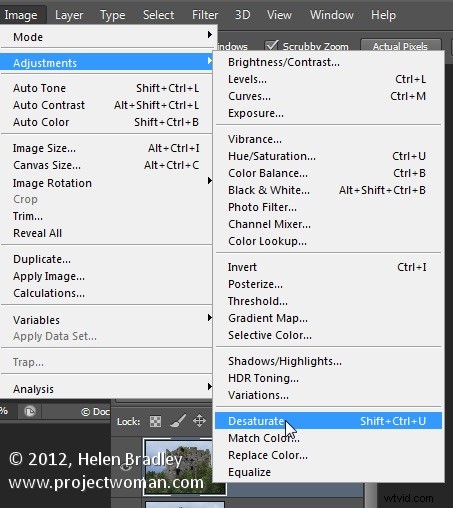Image resolution: width=453 pixels, height=508 pixels.
Task: Lock position move icon
Action: [x=199, y=421]
